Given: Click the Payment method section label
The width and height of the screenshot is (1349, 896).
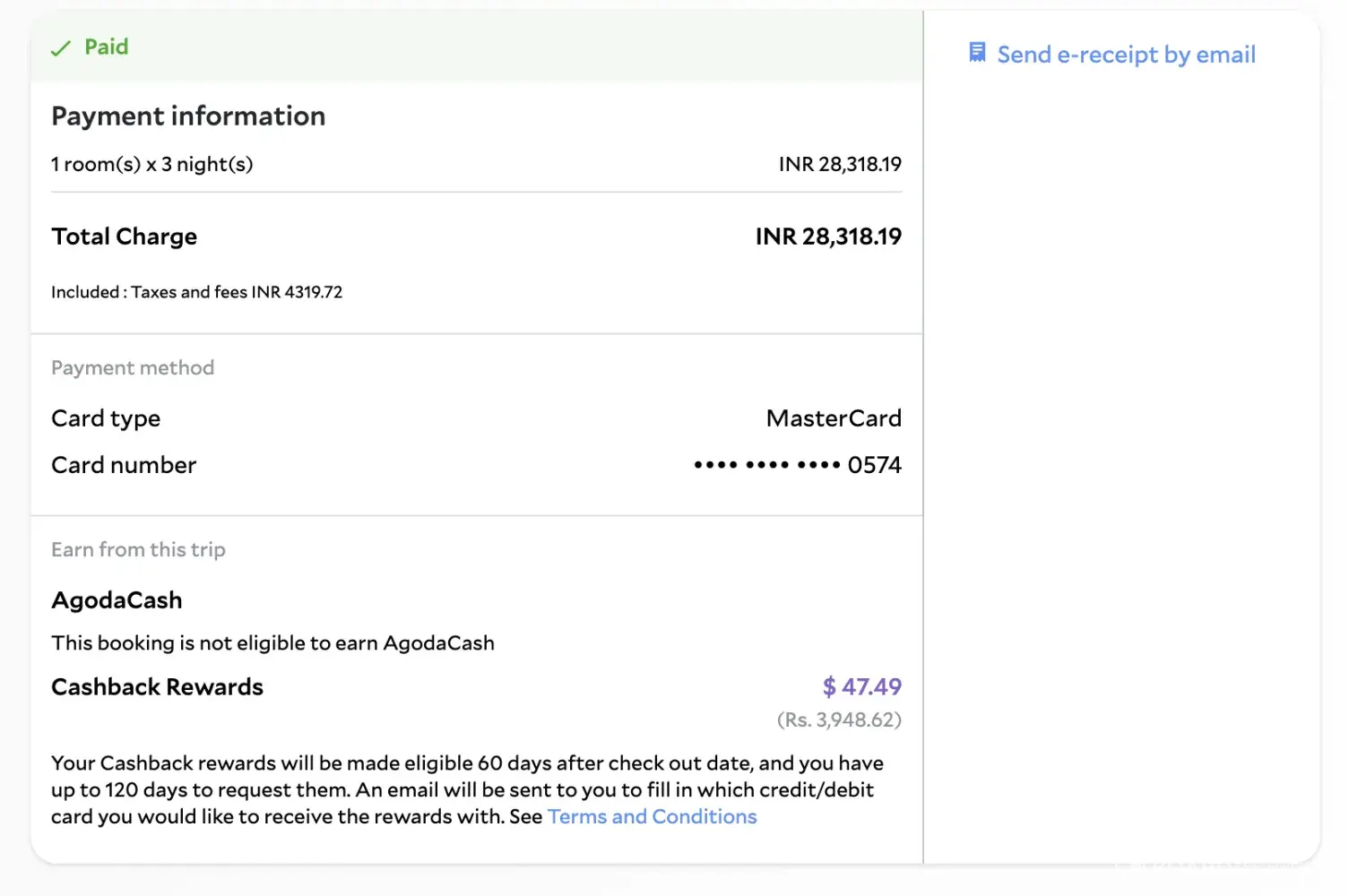Looking at the screenshot, I should 133,368.
